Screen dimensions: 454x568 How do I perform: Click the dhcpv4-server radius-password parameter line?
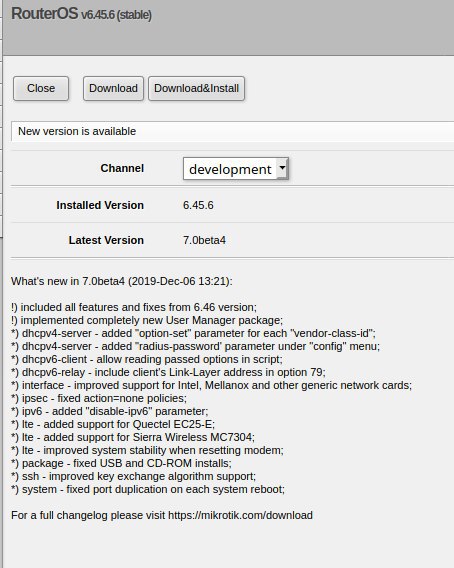pos(195,346)
